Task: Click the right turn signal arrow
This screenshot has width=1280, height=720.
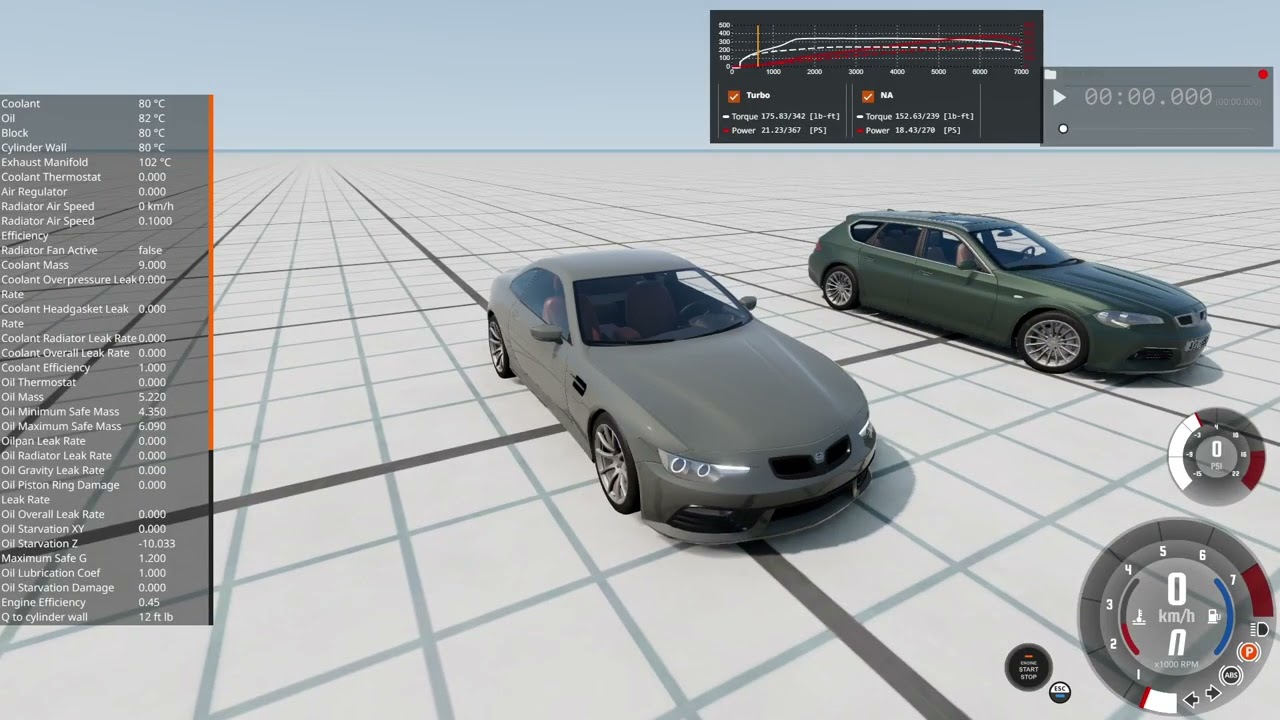Action: (1213, 693)
